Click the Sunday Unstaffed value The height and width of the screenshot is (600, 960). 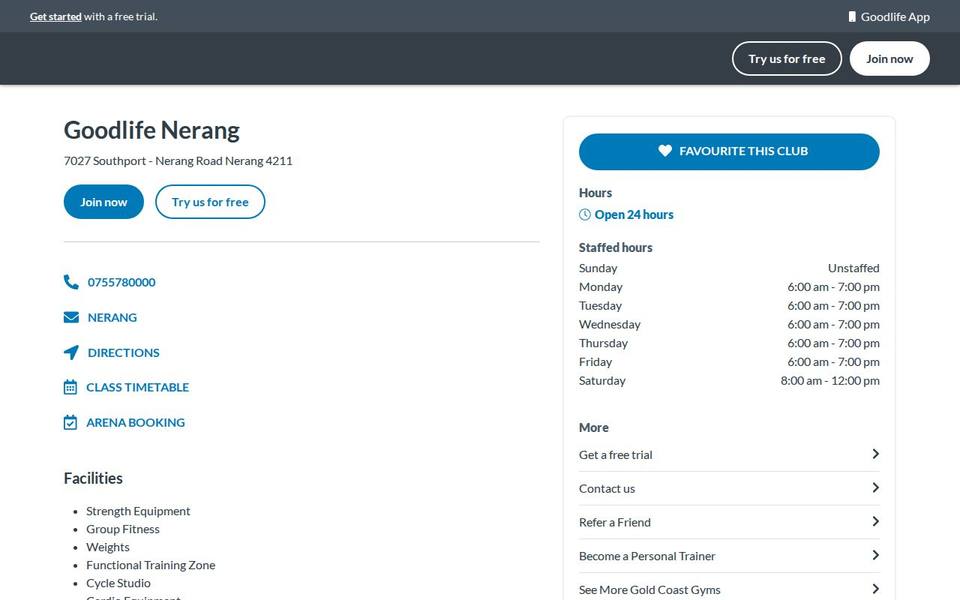click(x=853, y=268)
